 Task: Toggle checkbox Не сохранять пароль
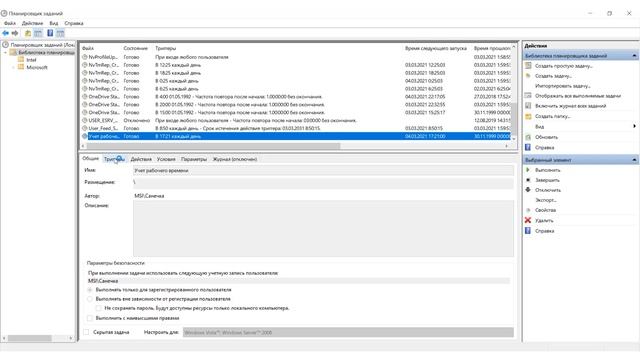pyautogui.click(x=98, y=308)
